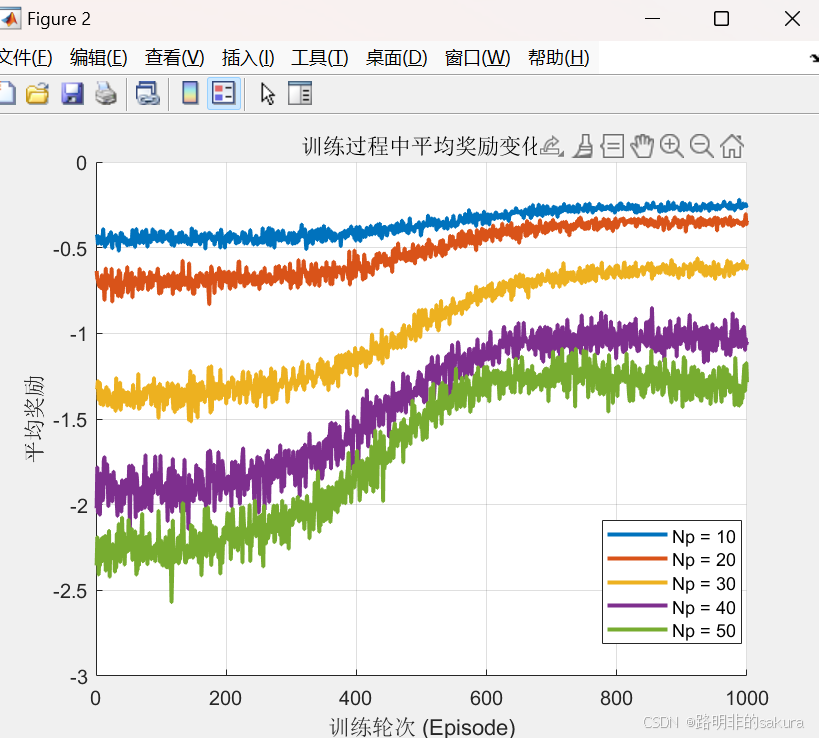Click the yellow line sample in legend
This screenshot has width=819, height=738.
(637, 582)
